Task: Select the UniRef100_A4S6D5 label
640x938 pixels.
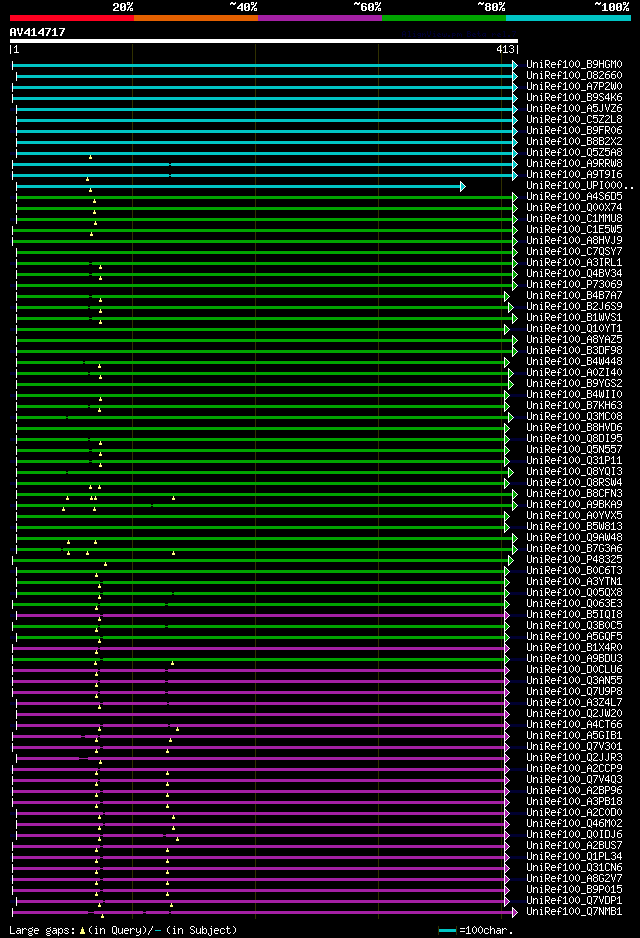Action: tap(574, 197)
